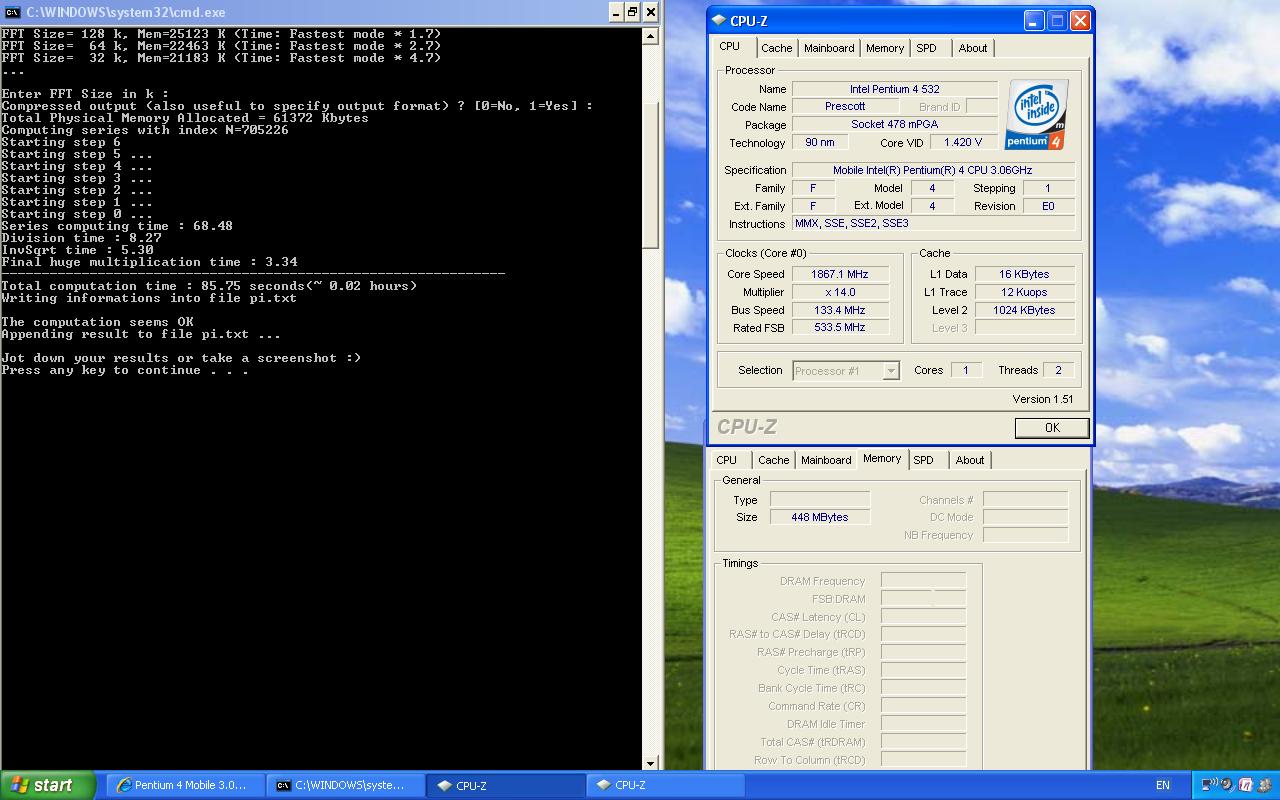Switch to cmd.exe via its taskbar button
The width and height of the screenshot is (1280, 800).
[345, 785]
